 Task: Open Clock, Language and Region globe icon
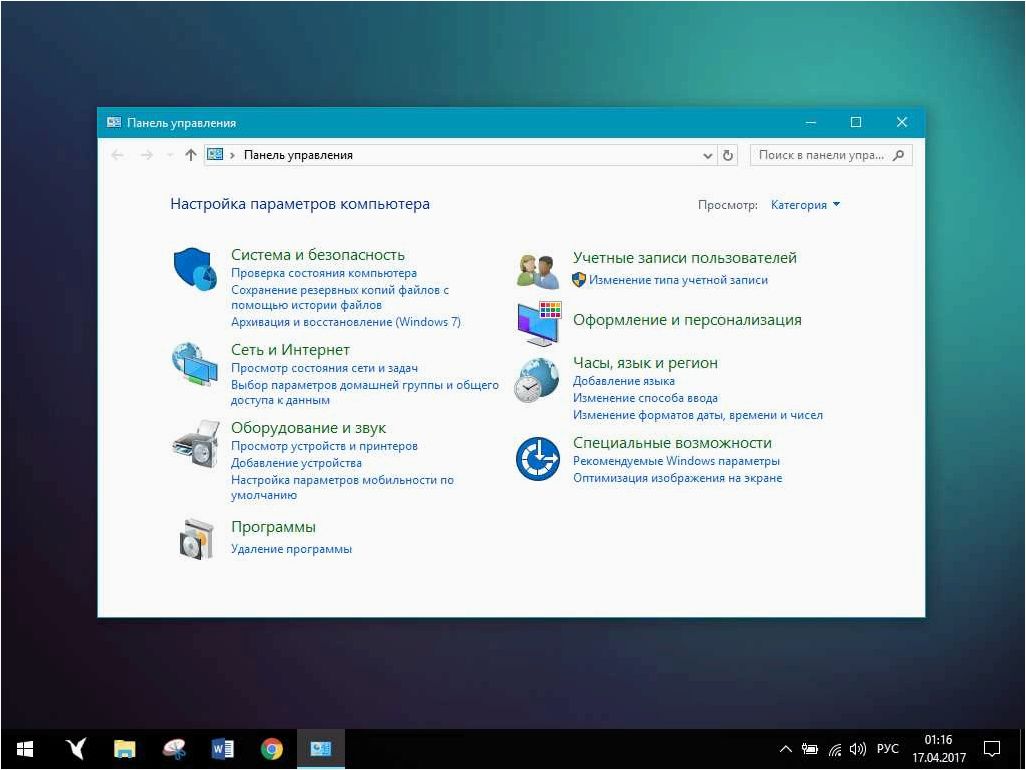click(537, 380)
